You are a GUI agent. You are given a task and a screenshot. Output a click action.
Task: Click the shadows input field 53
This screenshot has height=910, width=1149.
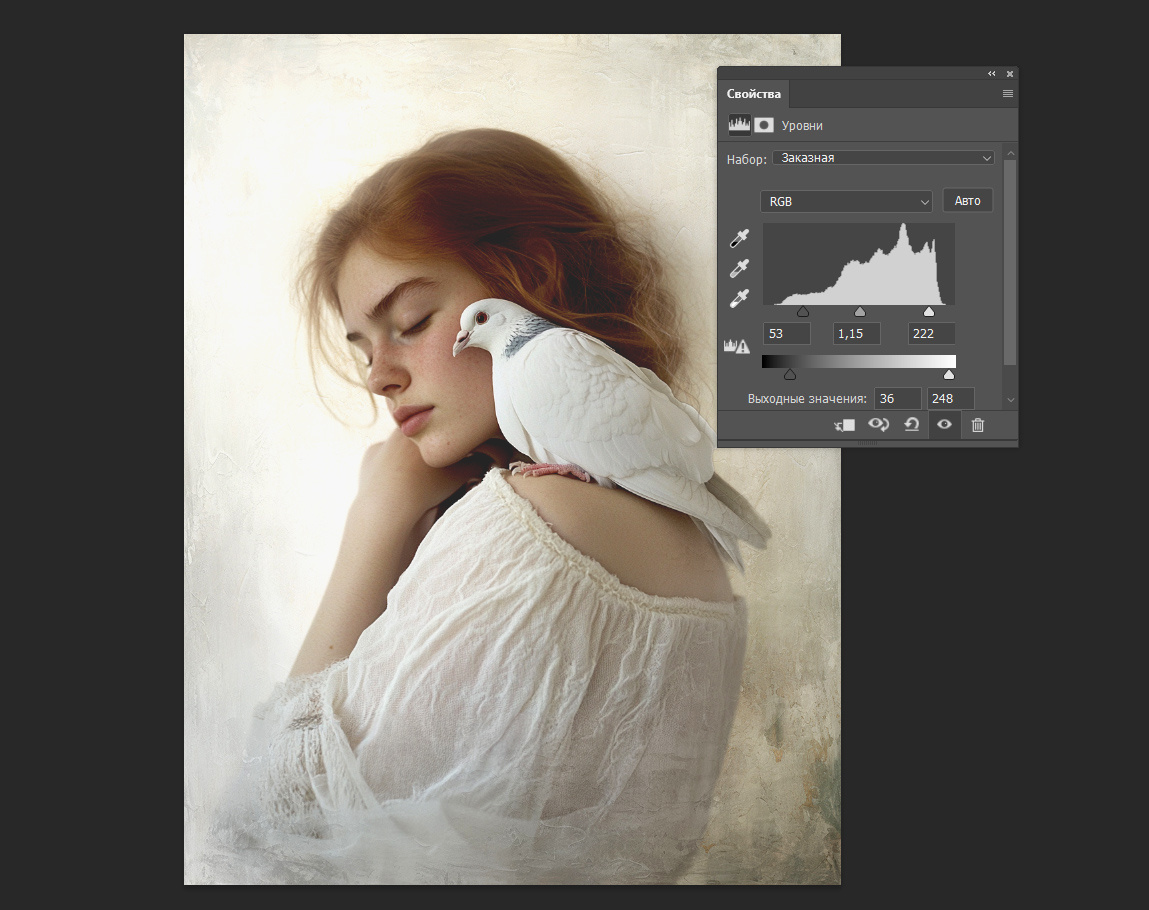tap(787, 333)
